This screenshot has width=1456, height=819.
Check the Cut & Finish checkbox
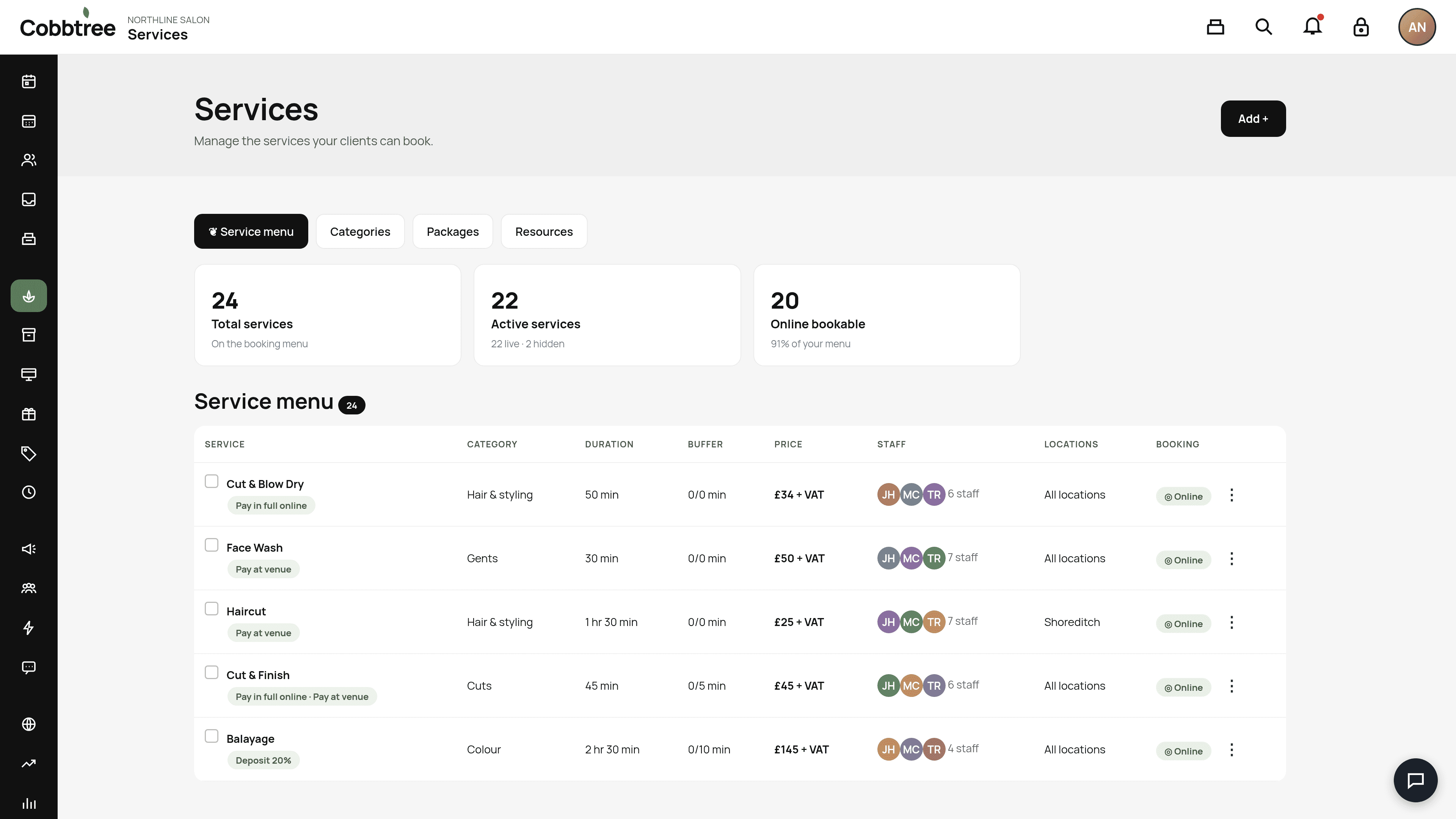[x=212, y=672]
